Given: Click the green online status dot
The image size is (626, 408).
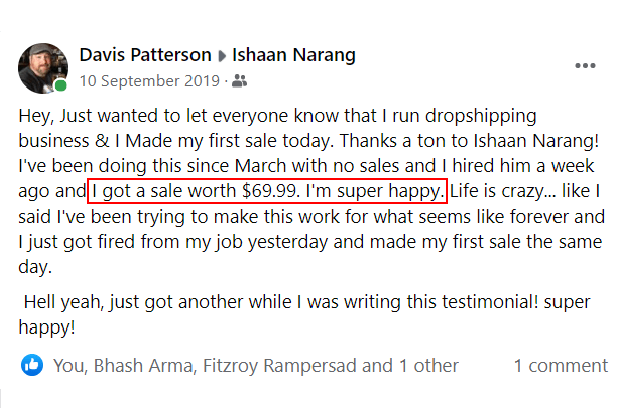Looking at the screenshot, I should coord(60,85).
